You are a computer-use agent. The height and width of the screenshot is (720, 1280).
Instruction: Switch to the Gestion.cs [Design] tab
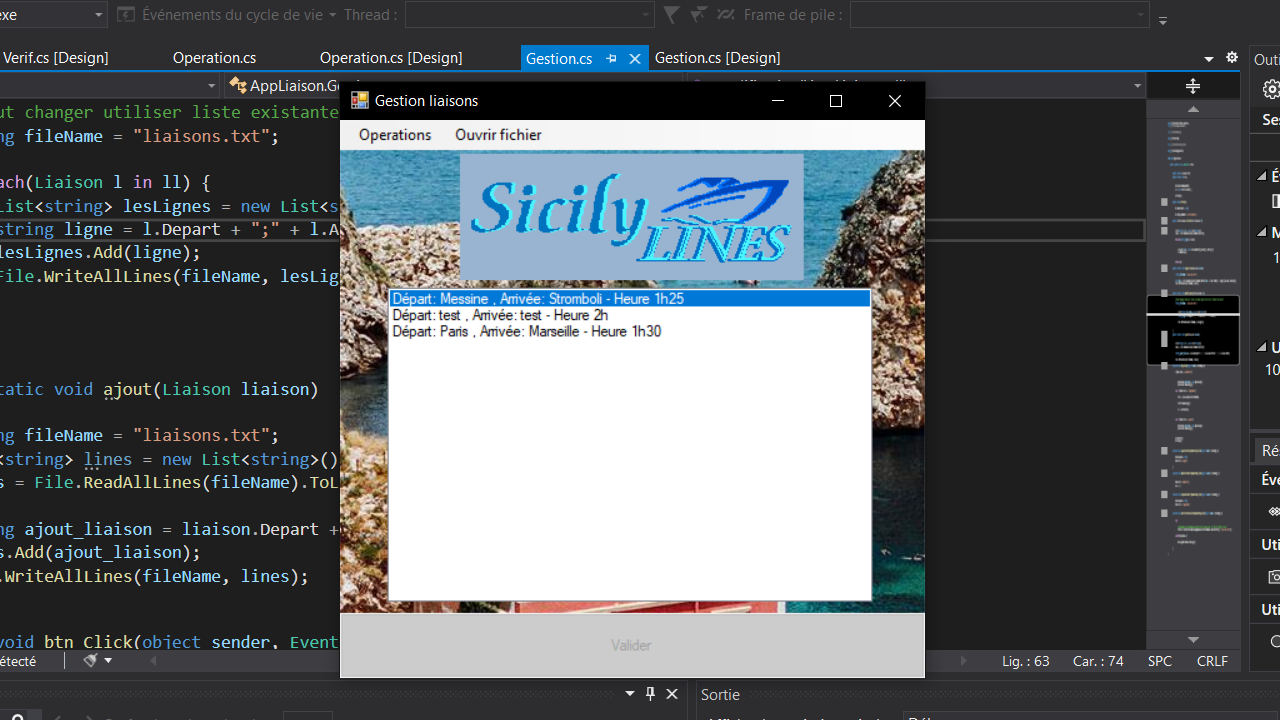click(717, 58)
